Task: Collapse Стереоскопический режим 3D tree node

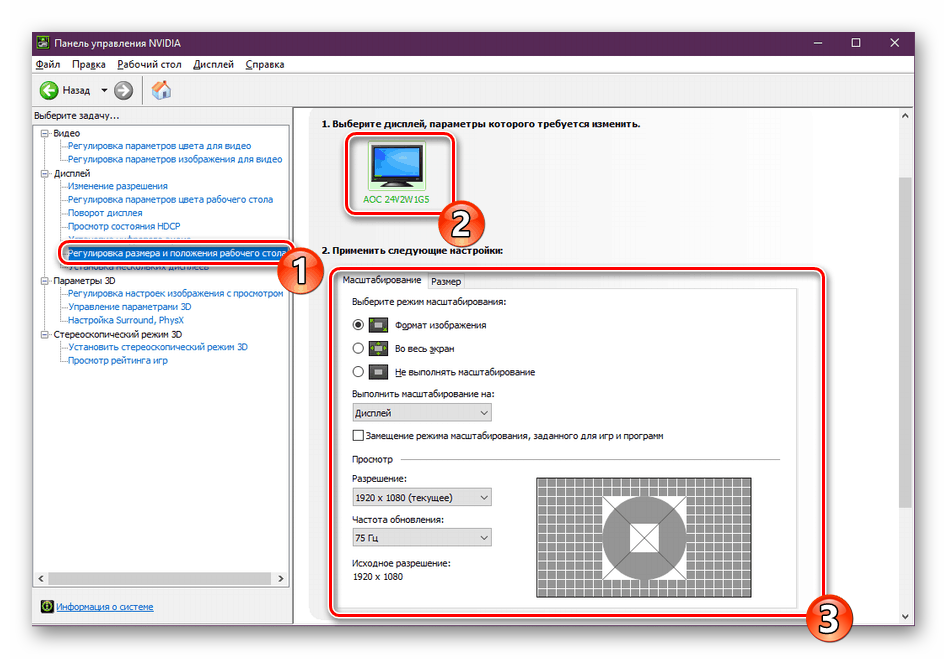Action: tap(45, 335)
